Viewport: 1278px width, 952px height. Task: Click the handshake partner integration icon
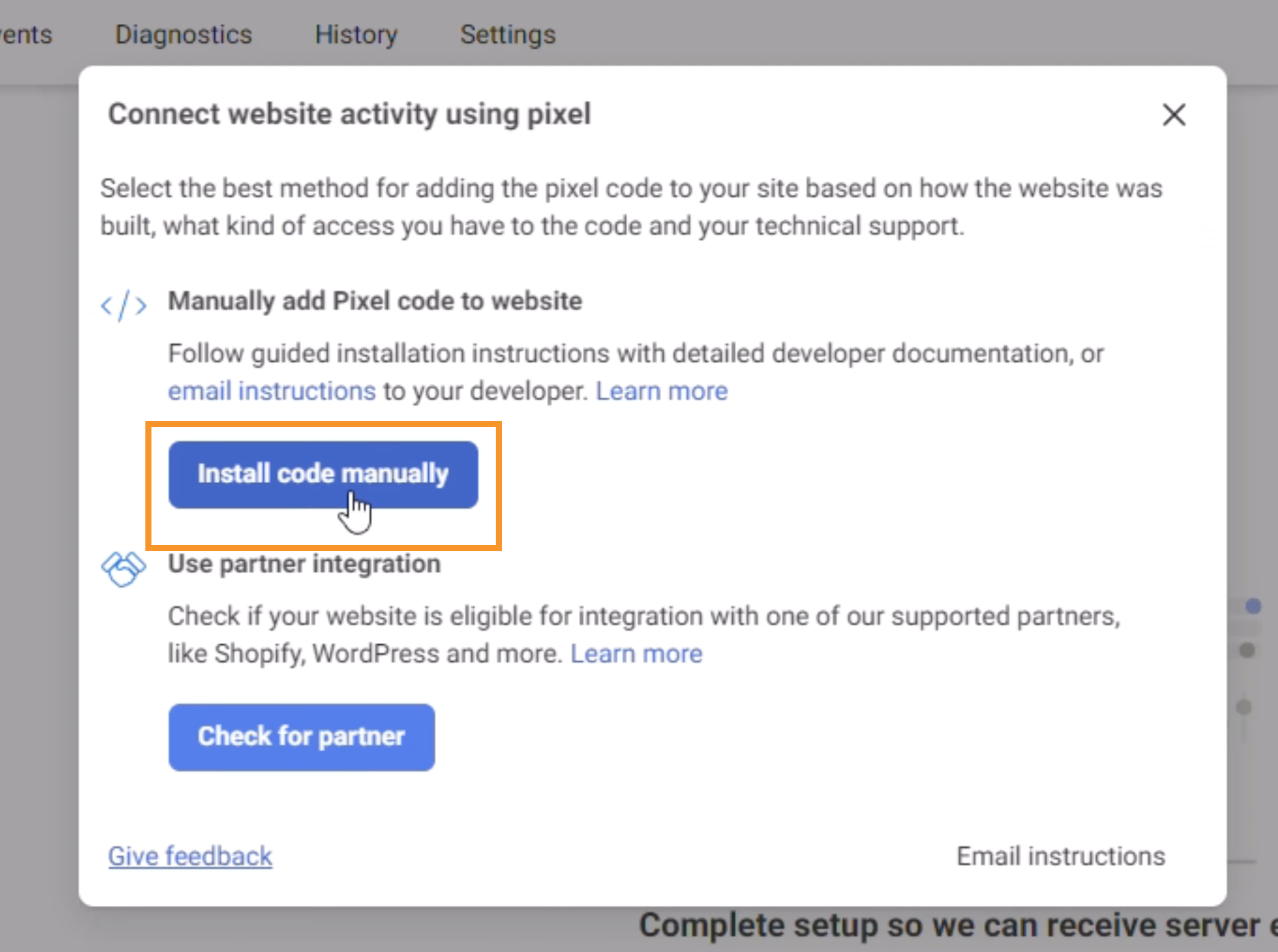(123, 569)
